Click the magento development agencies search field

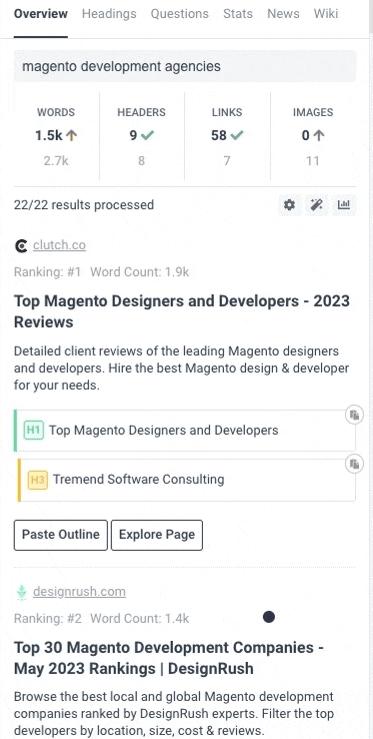click(185, 66)
